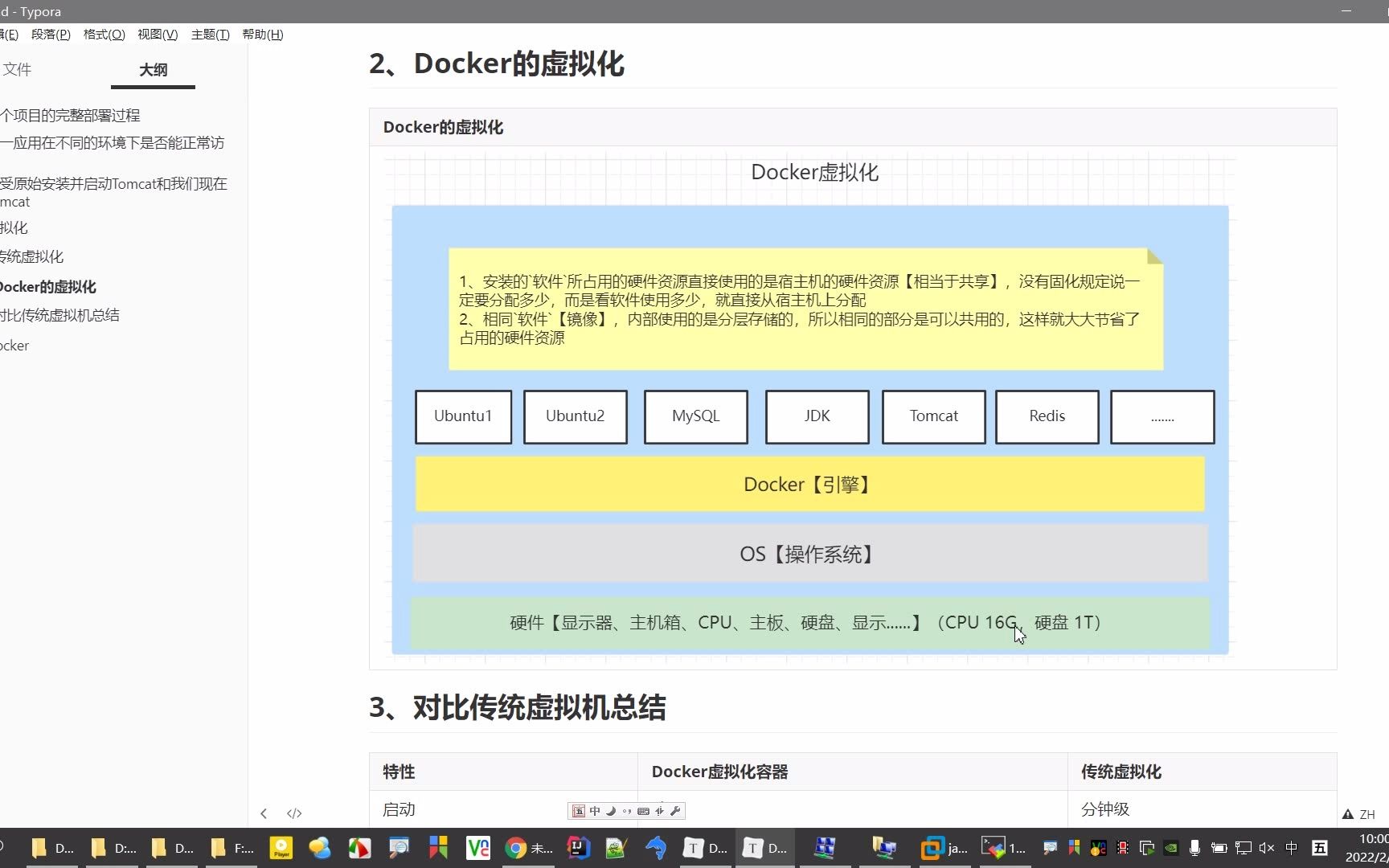Toggle IME half-moon width mode
1389x868 pixels.
click(611, 811)
